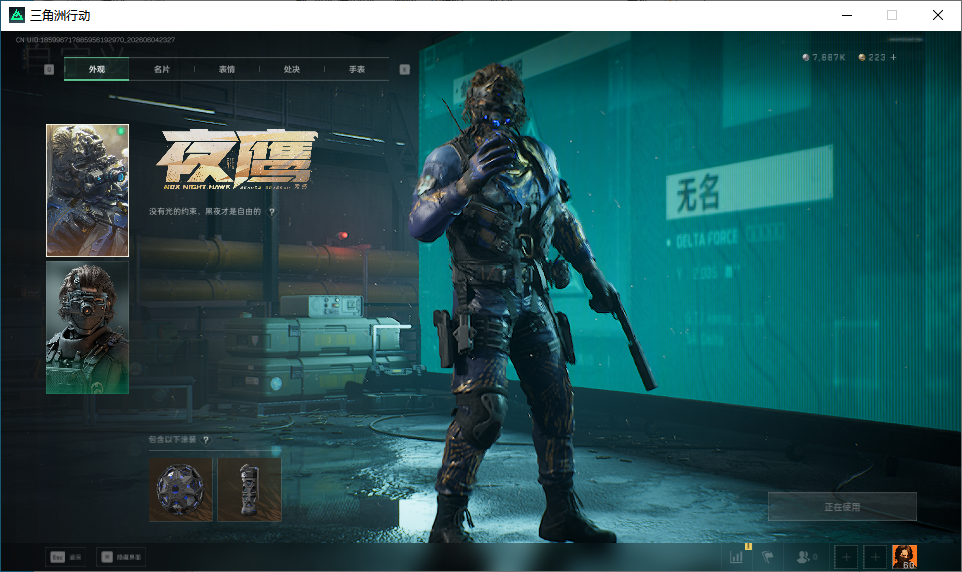Click the Esc 返回 button

(66, 557)
